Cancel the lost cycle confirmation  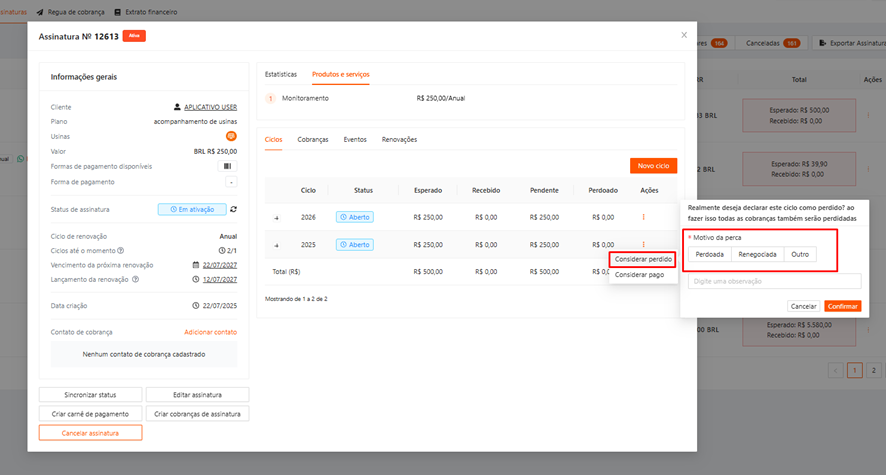click(x=804, y=306)
